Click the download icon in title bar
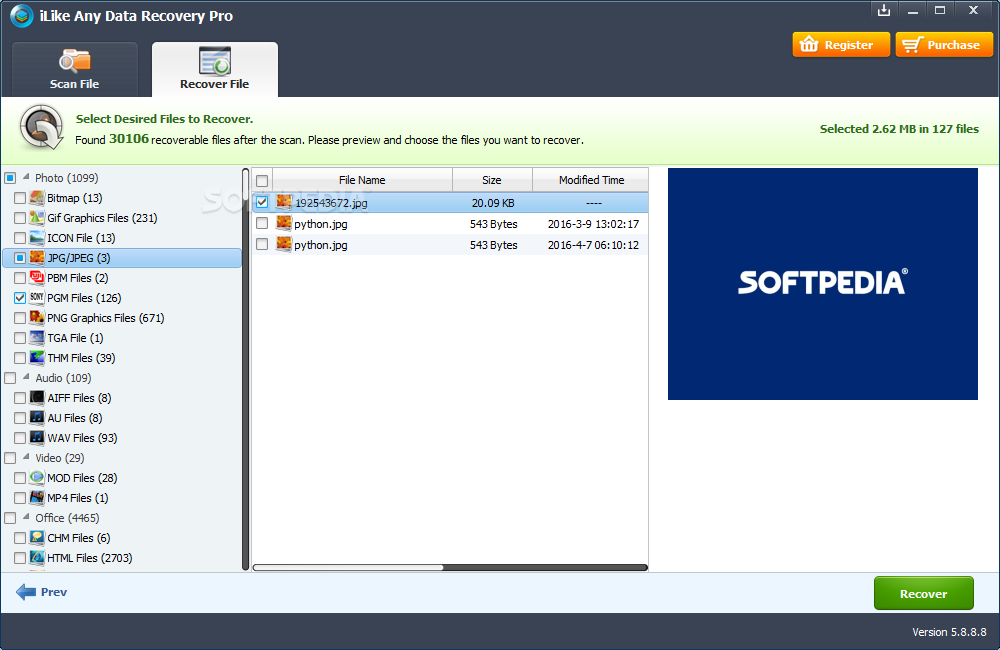Viewport: 1000px width, 650px height. pos(884,10)
